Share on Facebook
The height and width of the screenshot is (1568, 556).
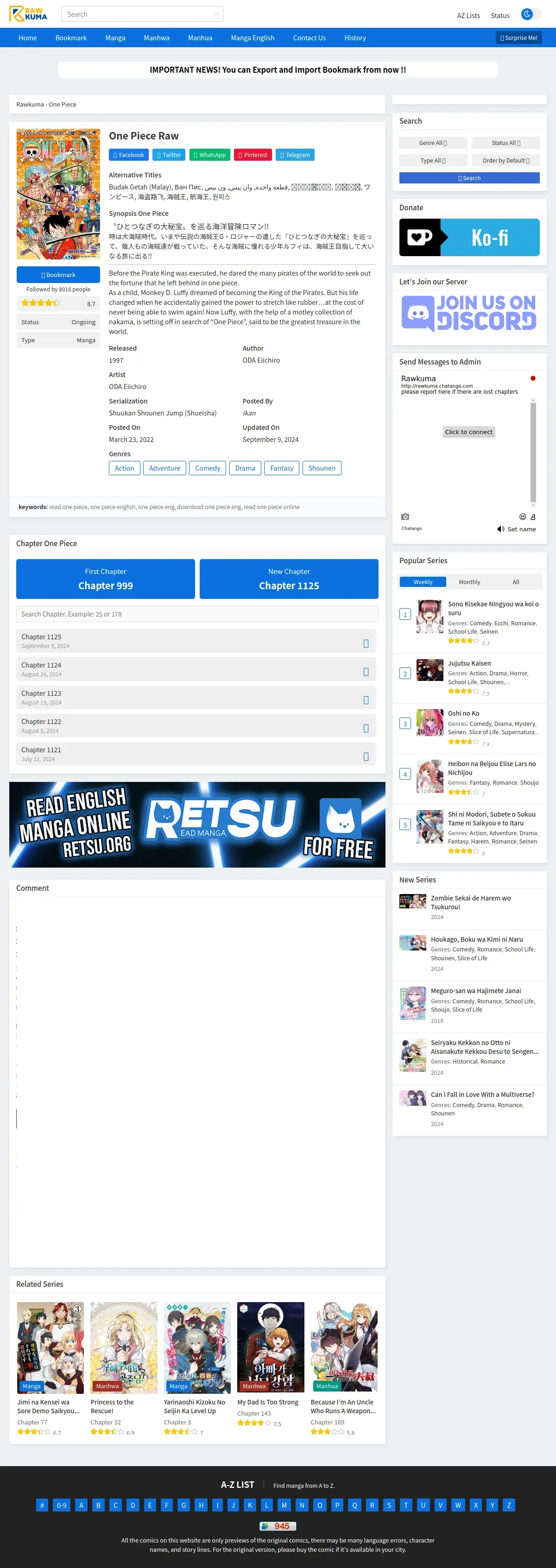pyautogui.click(x=129, y=155)
